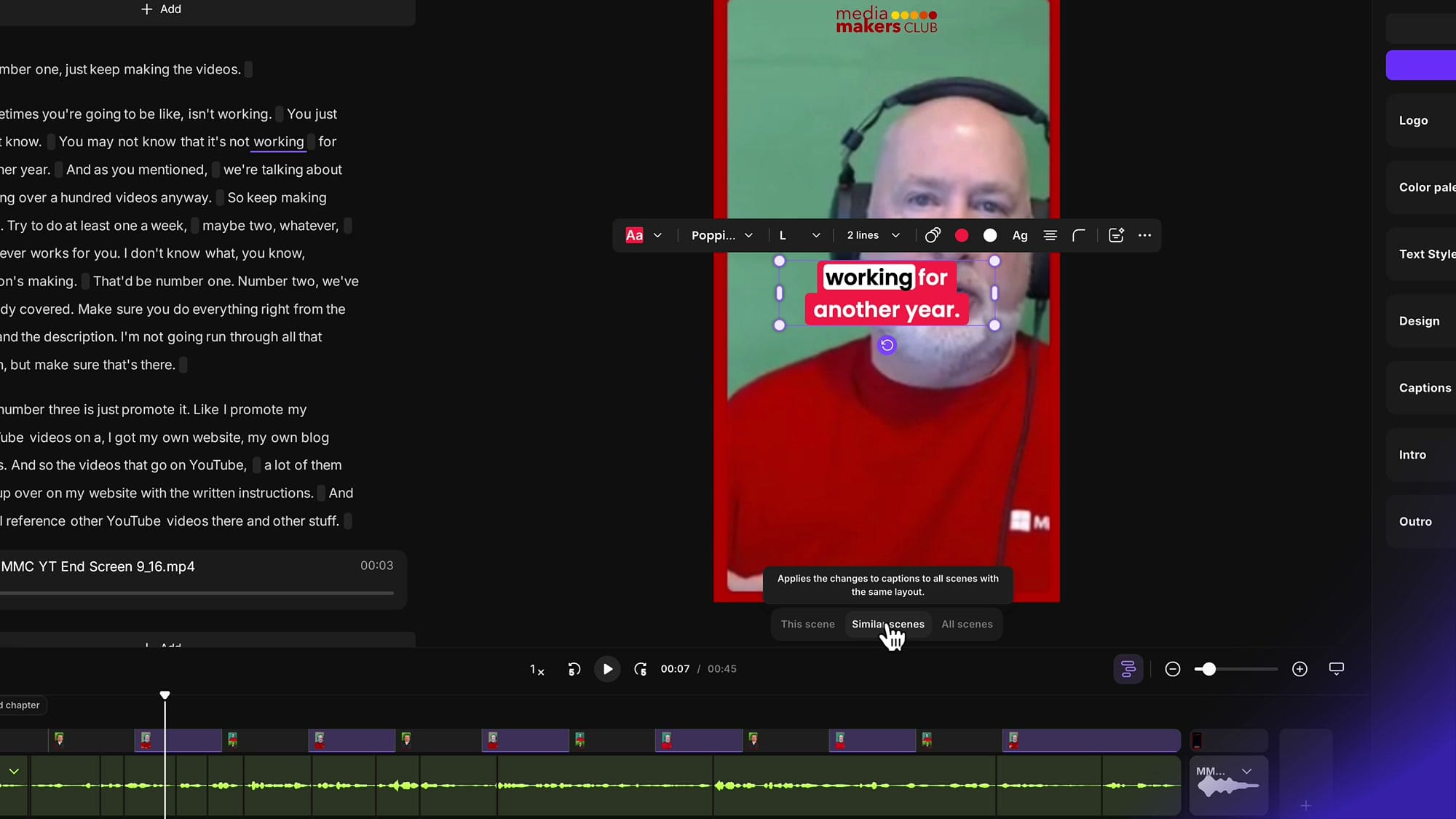Open the Design panel
Screen dimensions: 1456x819
tap(1419, 320)
